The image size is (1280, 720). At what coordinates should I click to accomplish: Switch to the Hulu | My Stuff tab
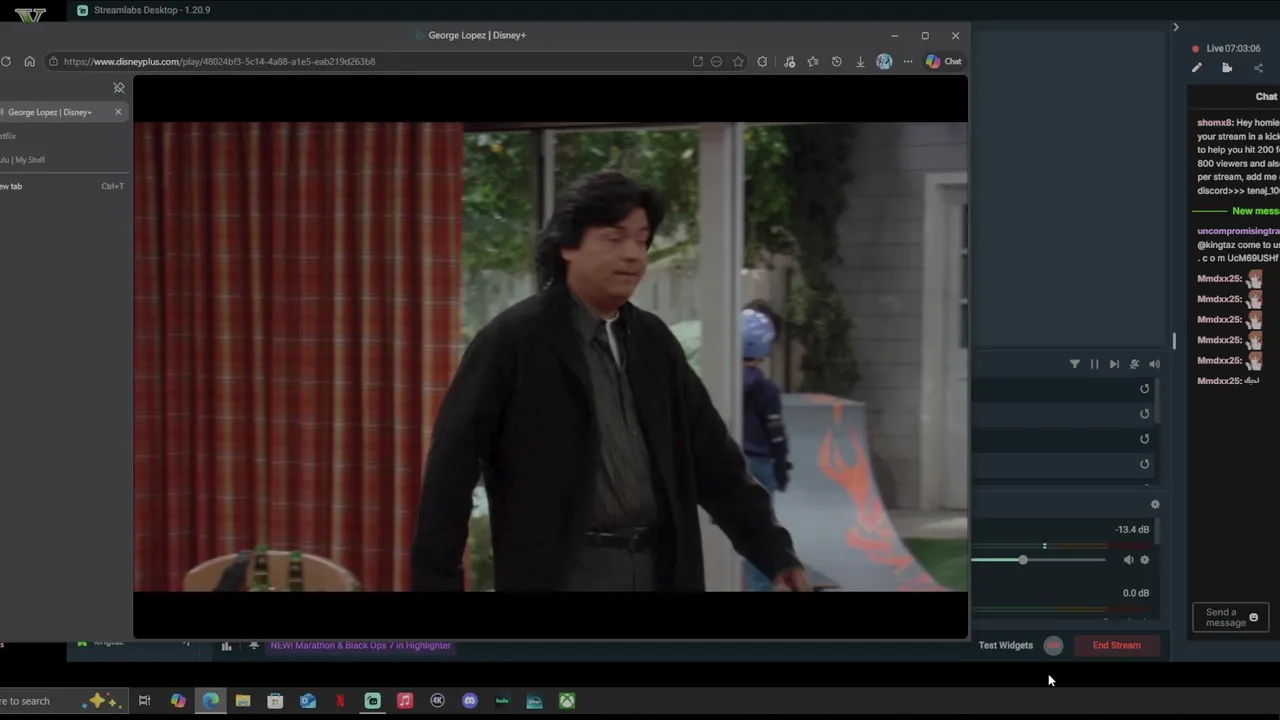pyautogui.click(x=62, y=160)
